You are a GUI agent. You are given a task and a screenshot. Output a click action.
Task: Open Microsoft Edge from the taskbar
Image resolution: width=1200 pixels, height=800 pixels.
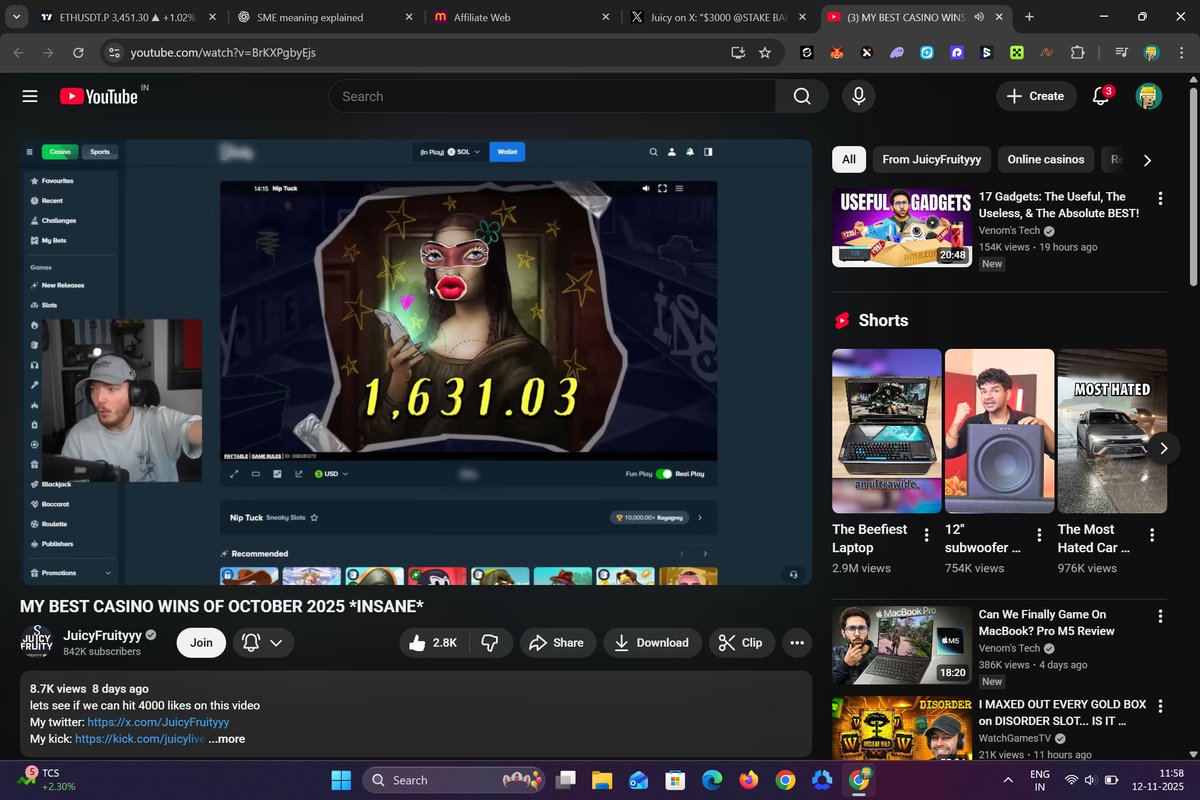712,780
